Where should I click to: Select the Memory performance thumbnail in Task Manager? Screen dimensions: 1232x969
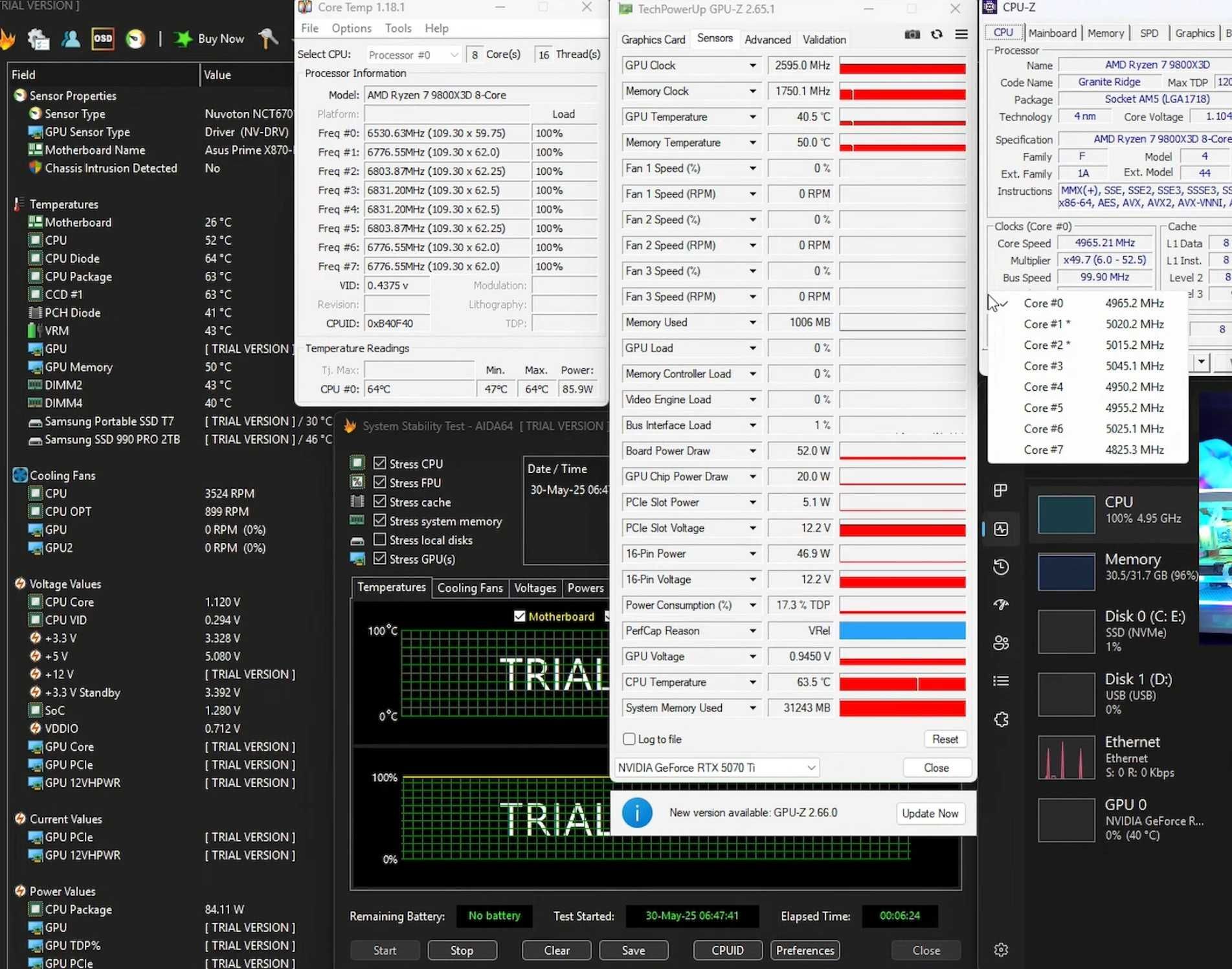(1066, 571)
